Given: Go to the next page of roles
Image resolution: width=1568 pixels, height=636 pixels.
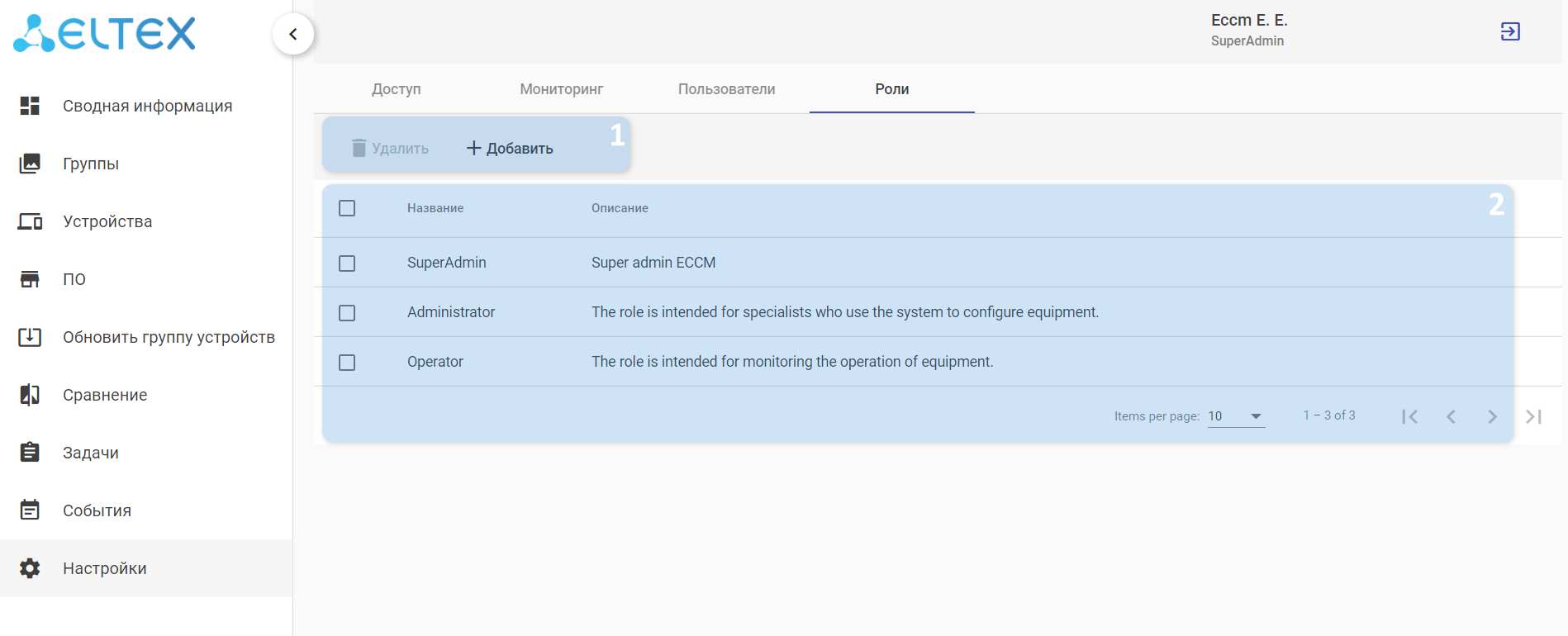Looking at the screenshot, I should coord(1492,416).
